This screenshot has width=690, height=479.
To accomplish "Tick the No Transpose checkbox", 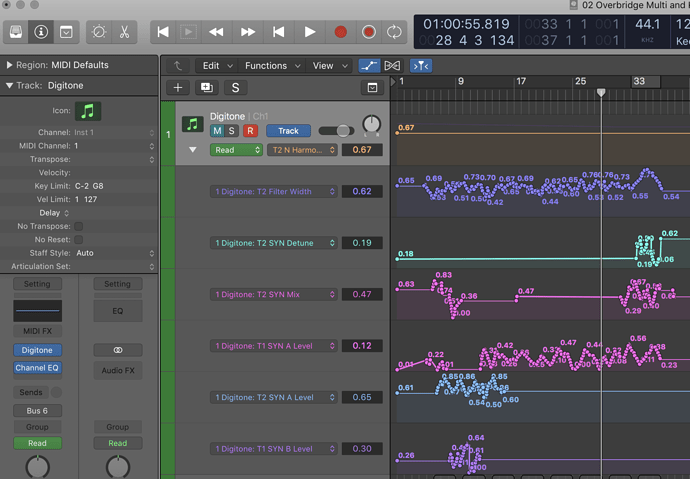I will coord(79,226).
